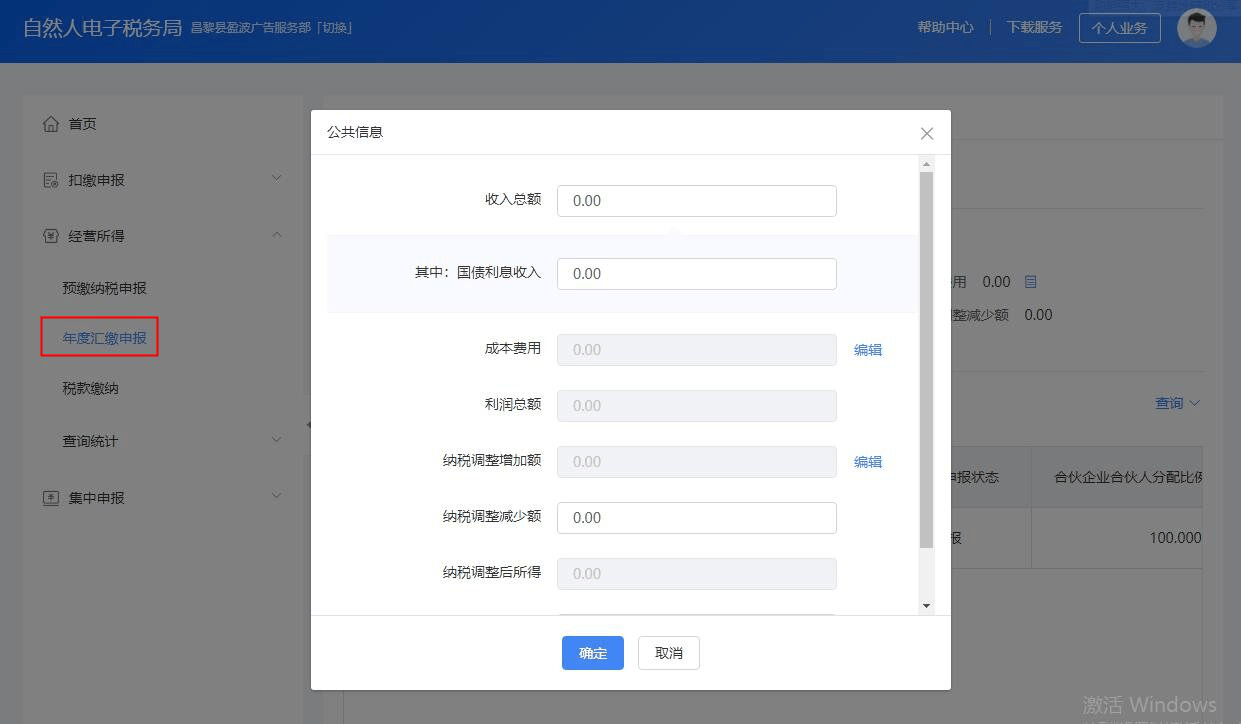Expand the 集中申报 section chevron
1241x724 pixels.
pyautogui.click(x=276, y=497)
